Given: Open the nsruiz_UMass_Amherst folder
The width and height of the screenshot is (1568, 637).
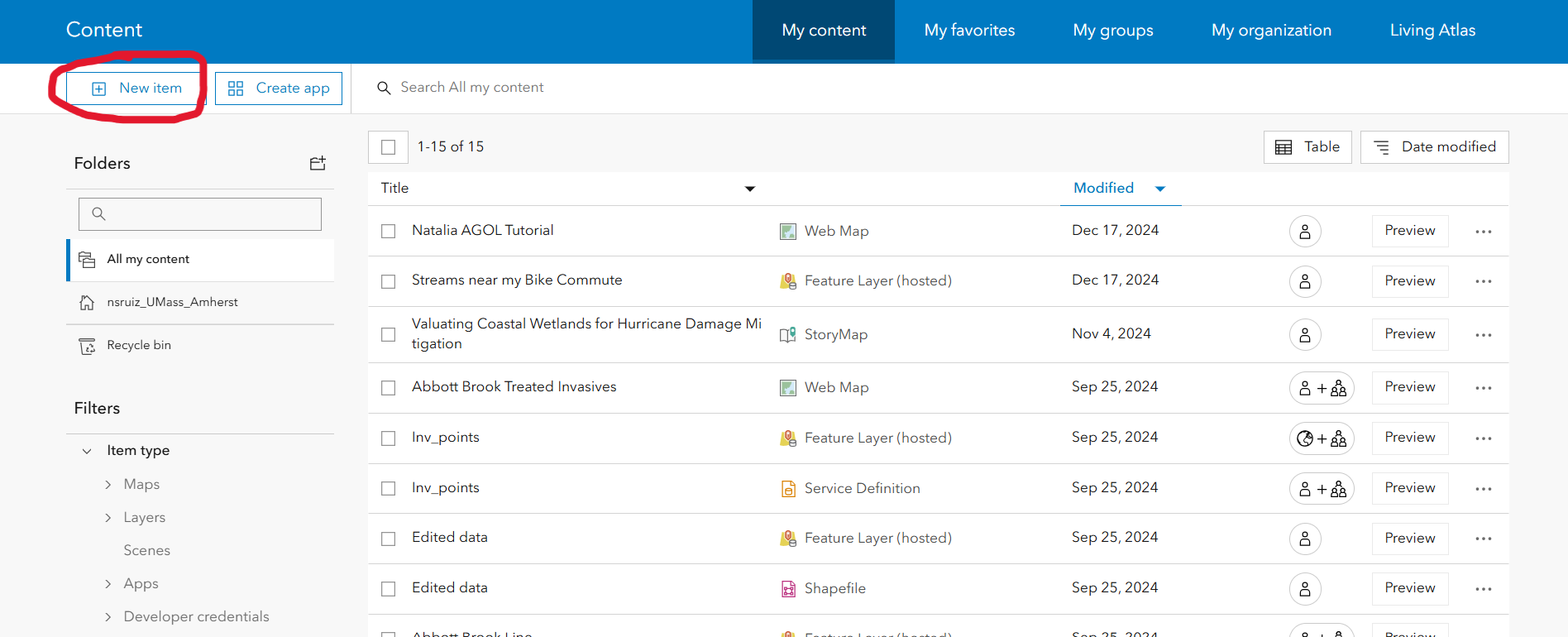Looking at the screenshot, I should click(200, 303).
